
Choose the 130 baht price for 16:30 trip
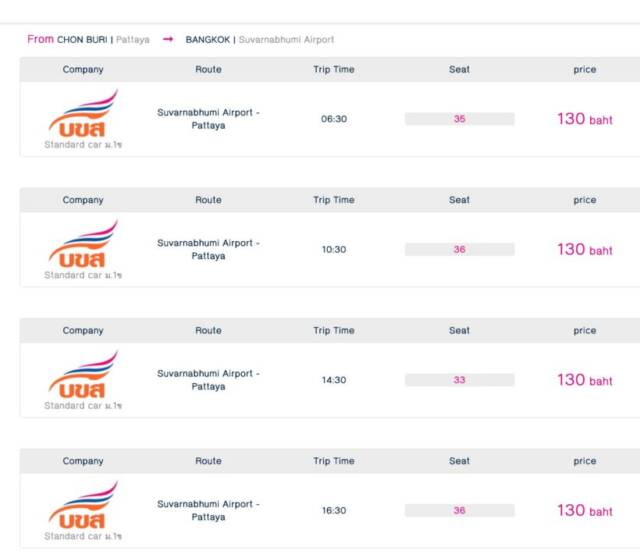tap(585, 511)
